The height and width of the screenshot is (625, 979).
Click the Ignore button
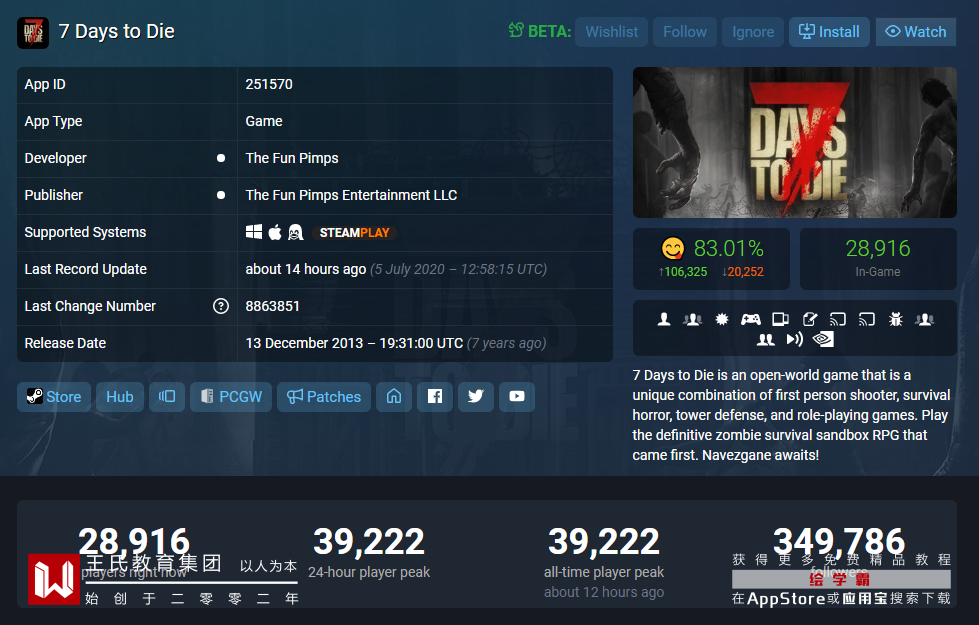(x=752, y=32)
